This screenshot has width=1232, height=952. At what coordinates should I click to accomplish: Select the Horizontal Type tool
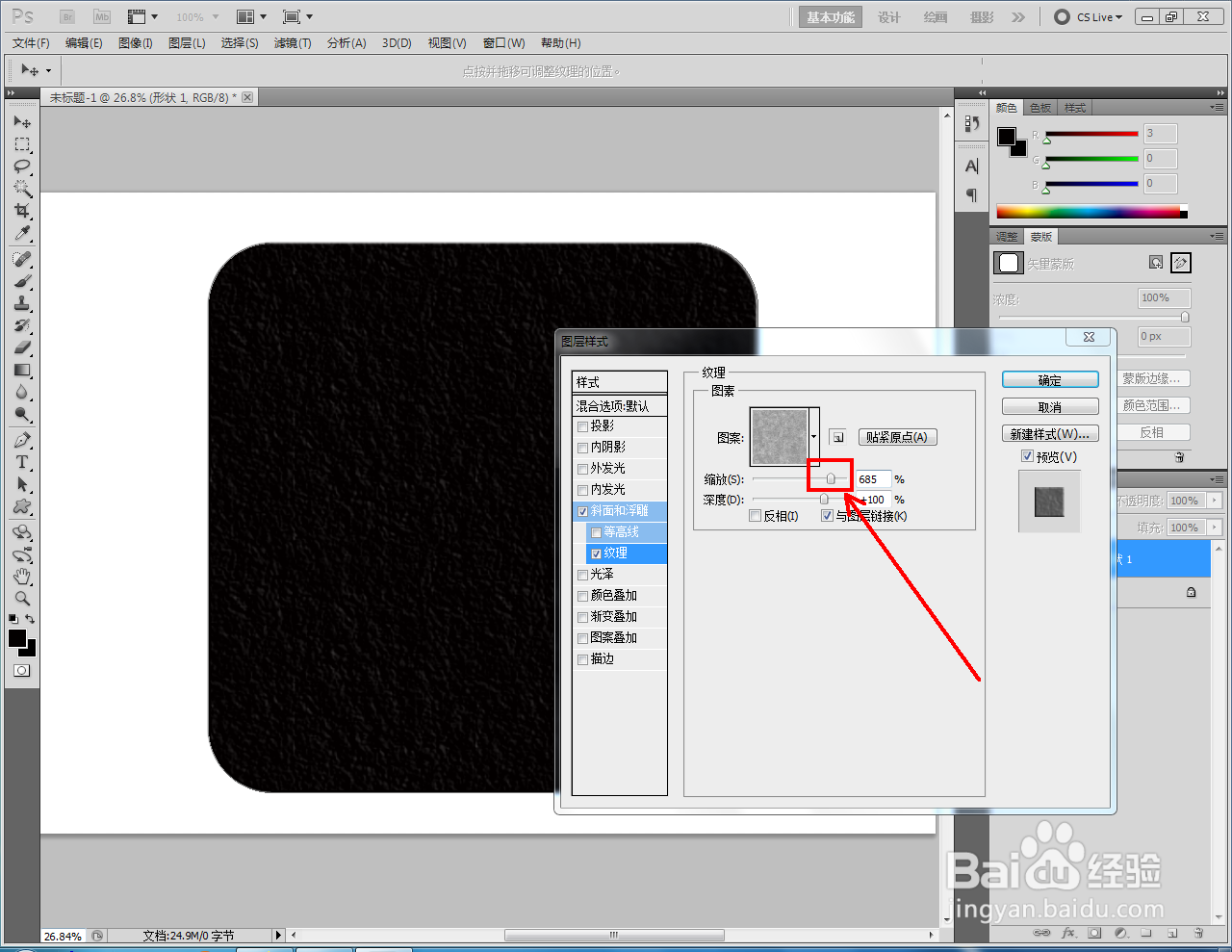coord(22,462)
